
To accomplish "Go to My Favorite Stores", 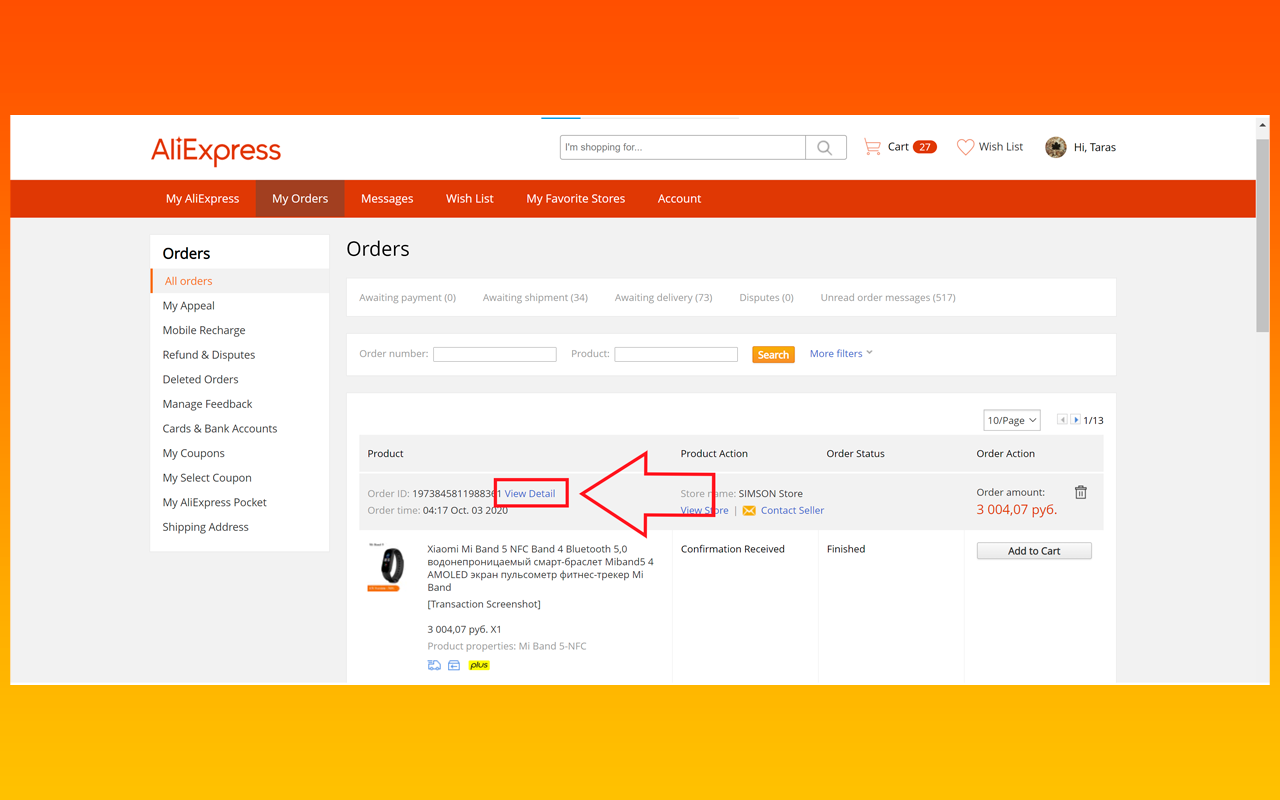I will pos(576,198).
